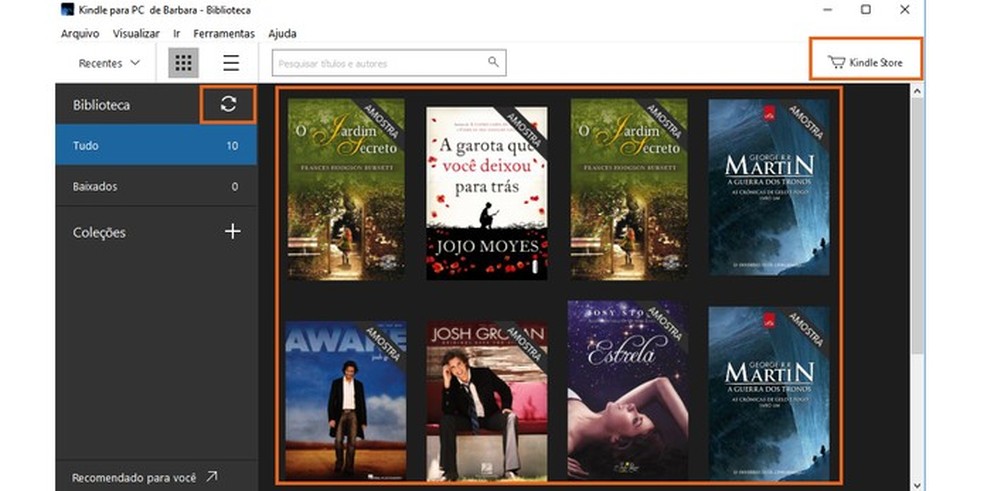Focus the Pesquisar títulos e autores field
Screen dimensions: 984x491
click(x=389, y=63)
